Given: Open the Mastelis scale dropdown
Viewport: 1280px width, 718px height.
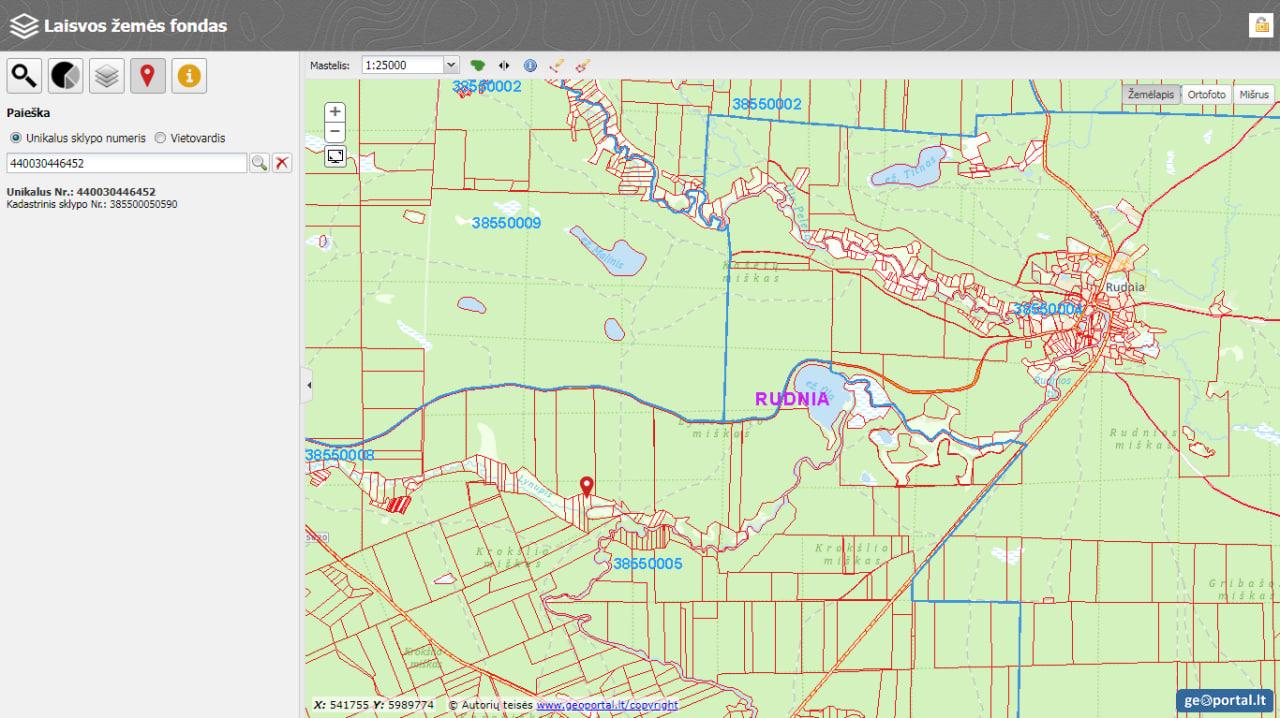Looking at the screenshot, I should point(410,65).
